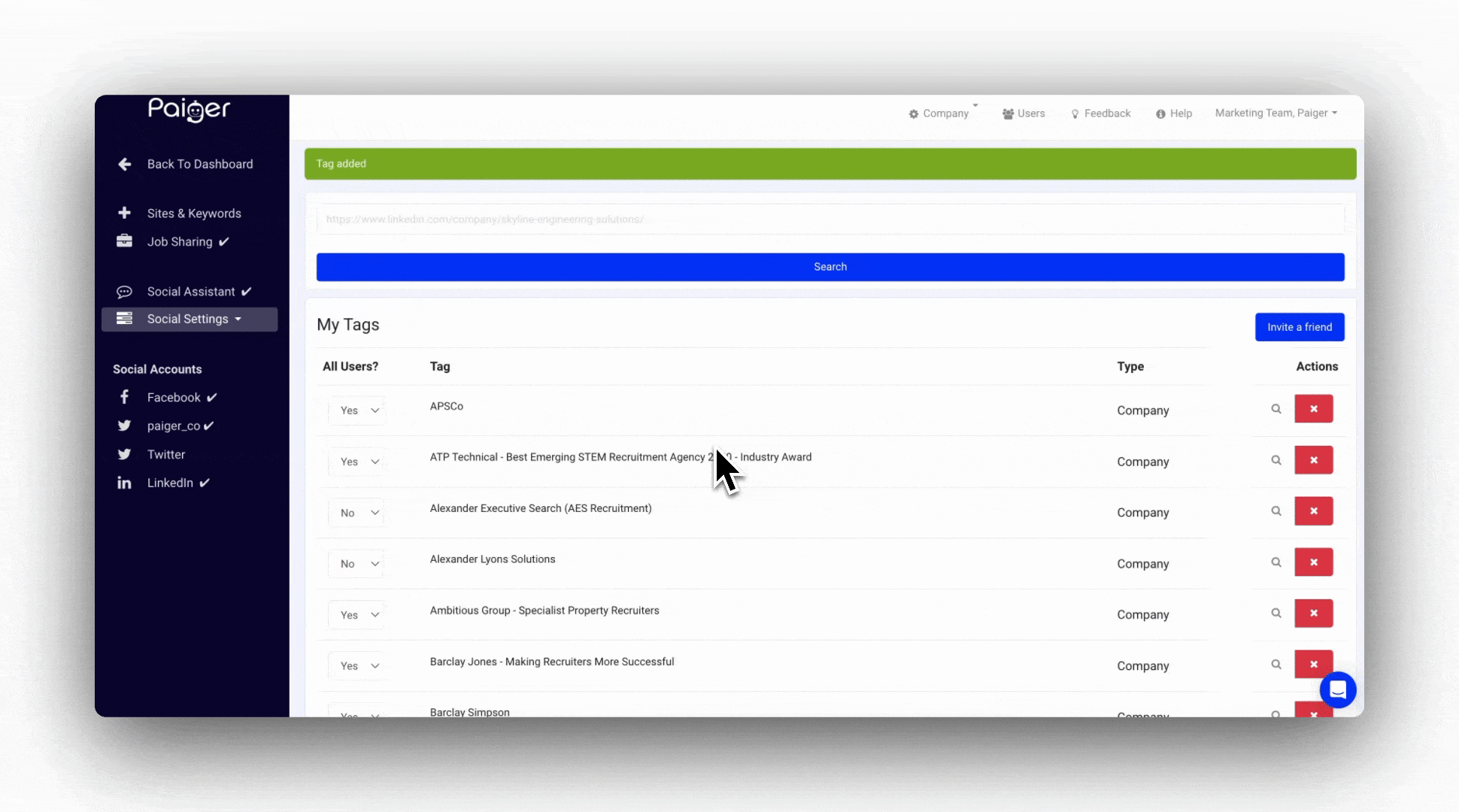Click the Tag added notification banner

830,164
